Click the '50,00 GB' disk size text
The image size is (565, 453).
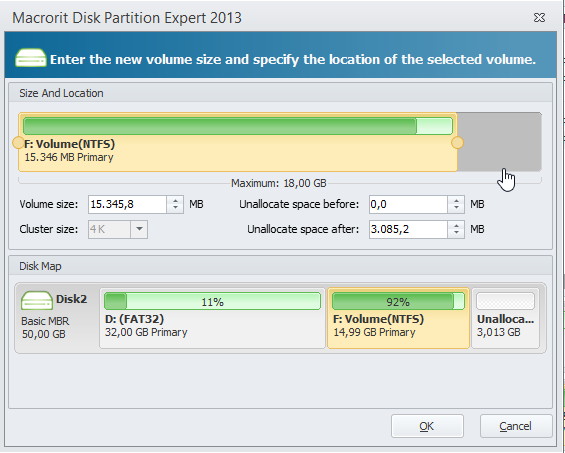tap(44, 334)
